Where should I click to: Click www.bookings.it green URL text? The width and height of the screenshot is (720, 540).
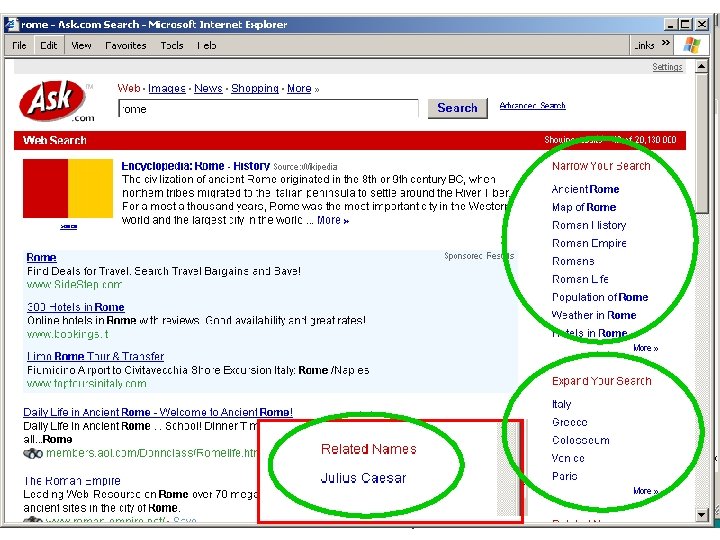click(67, 334)
